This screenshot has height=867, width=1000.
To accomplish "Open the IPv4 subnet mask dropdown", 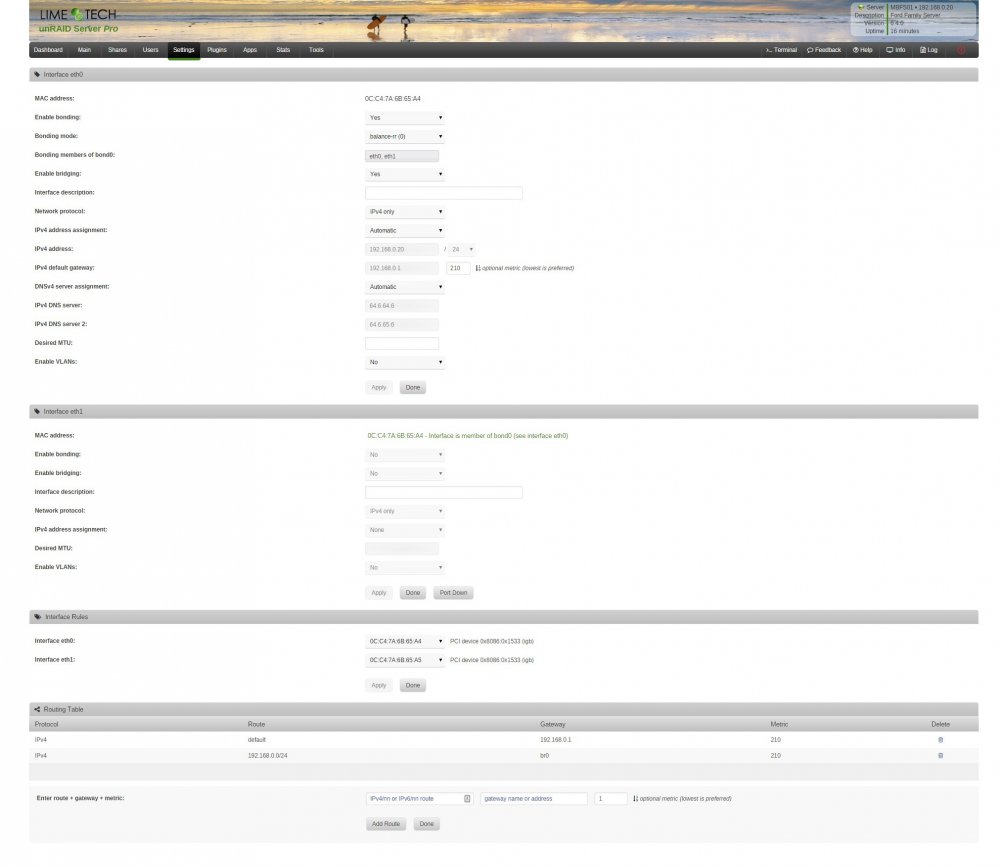I will click(462, 249).
